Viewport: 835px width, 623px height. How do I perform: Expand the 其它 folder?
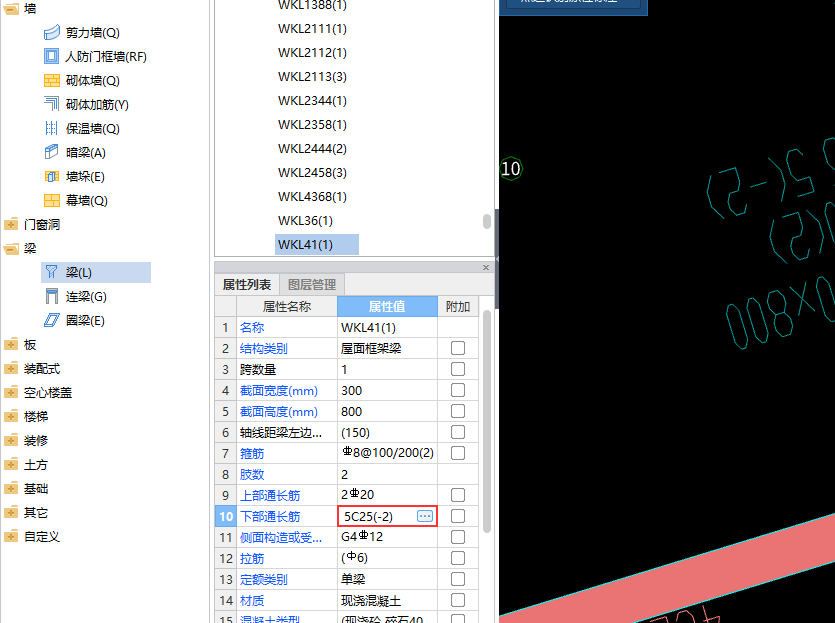(11, 512)
